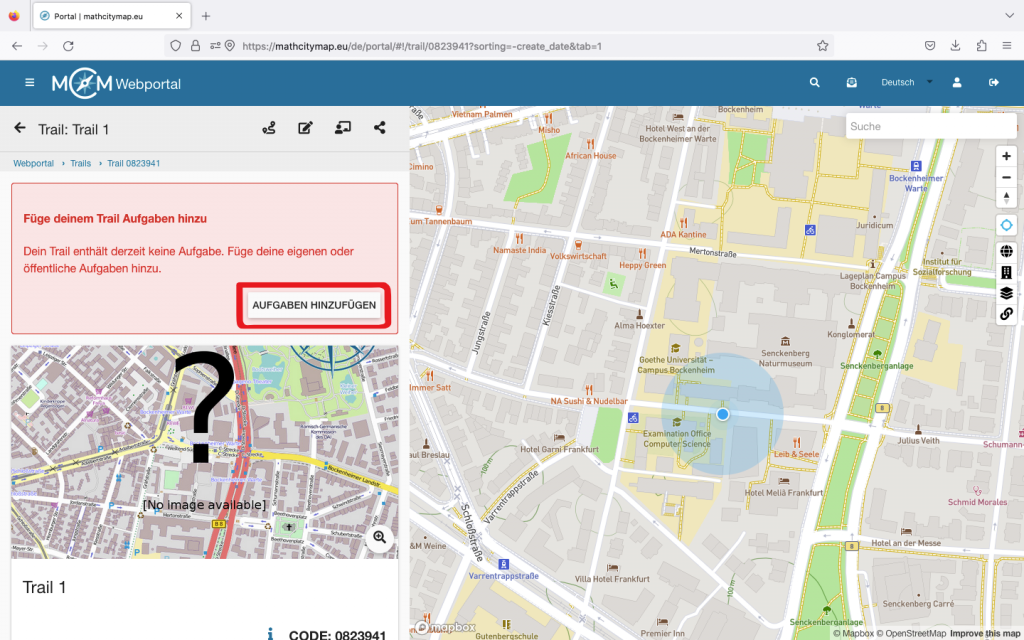Screen dimensions: 1024x640
Task: Click the logout icon
Action: pyautogui.click(x=994, y=83)
